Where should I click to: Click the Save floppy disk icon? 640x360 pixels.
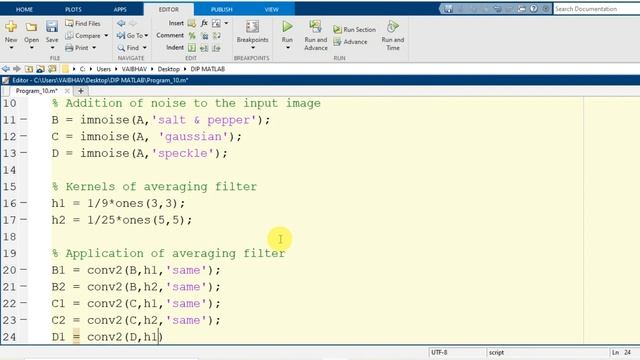coord(52,27)
